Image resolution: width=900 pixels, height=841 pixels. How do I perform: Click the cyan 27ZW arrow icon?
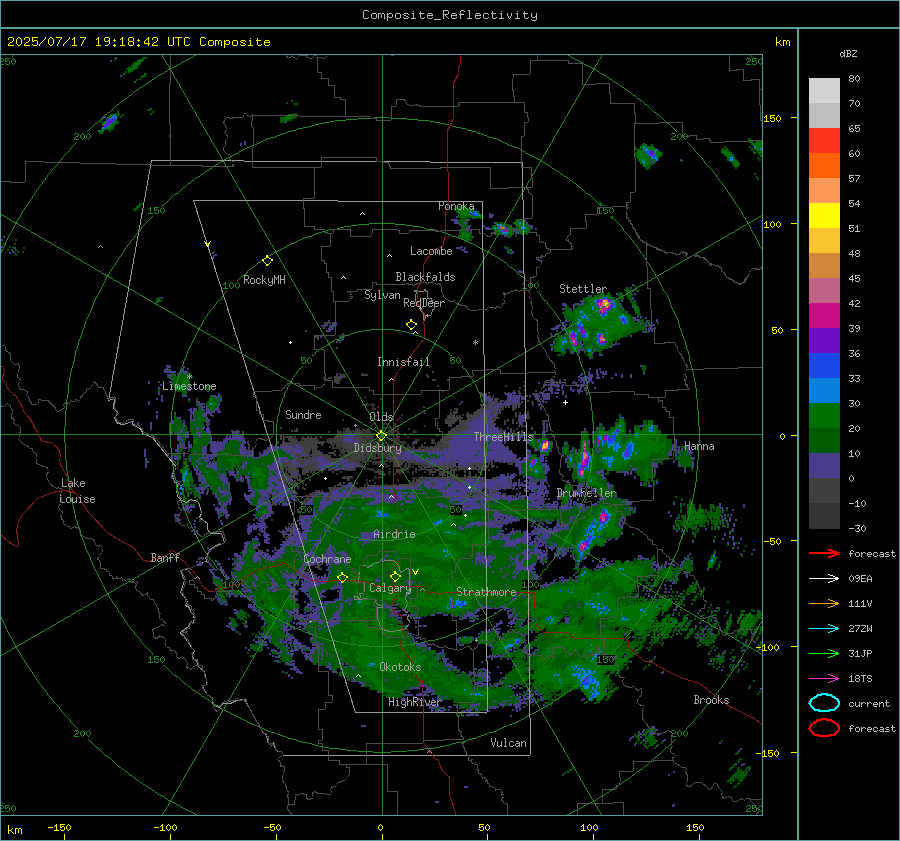[x=824, y=629]
